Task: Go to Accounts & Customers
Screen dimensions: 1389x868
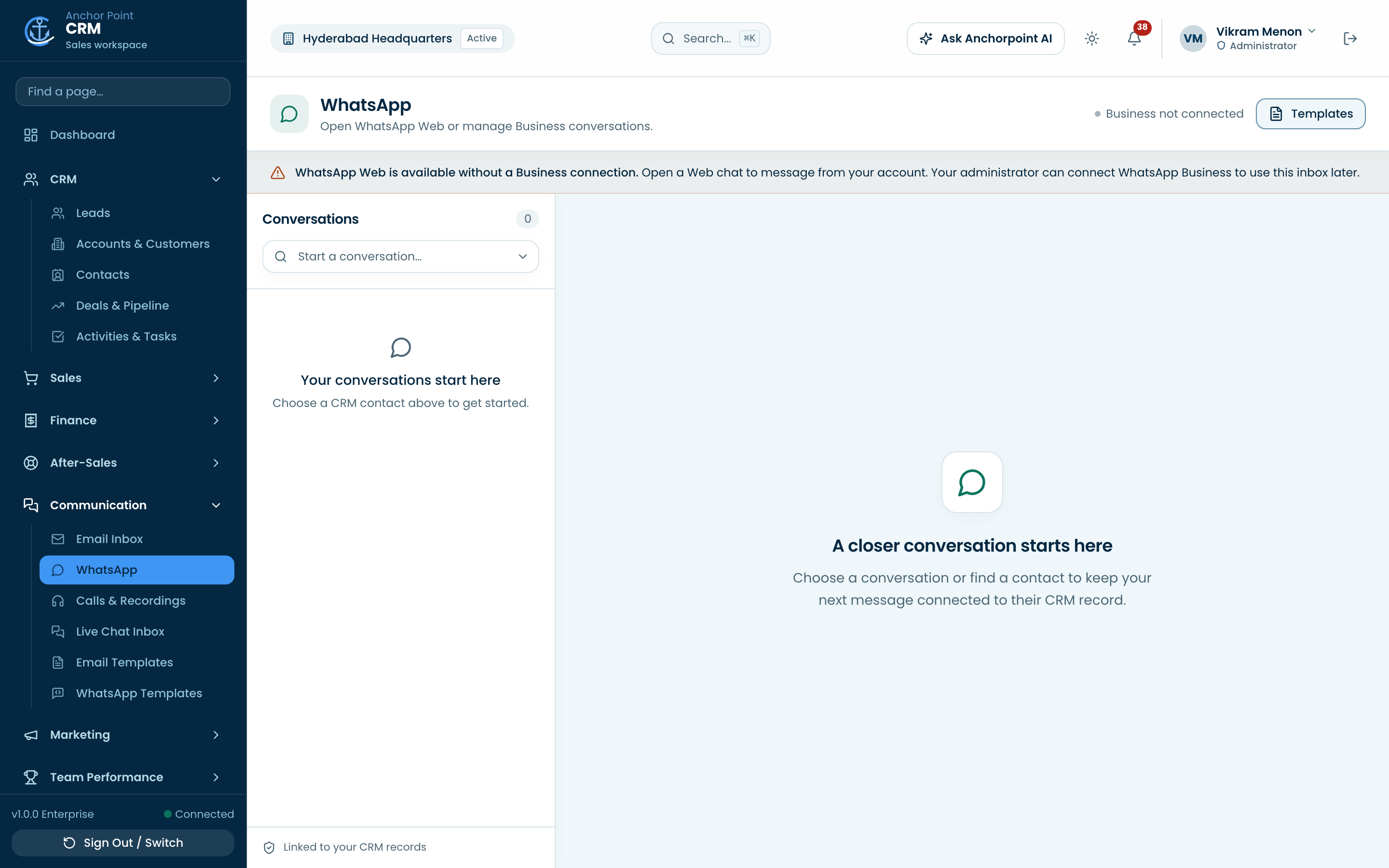Action: [x=136, y=244]
